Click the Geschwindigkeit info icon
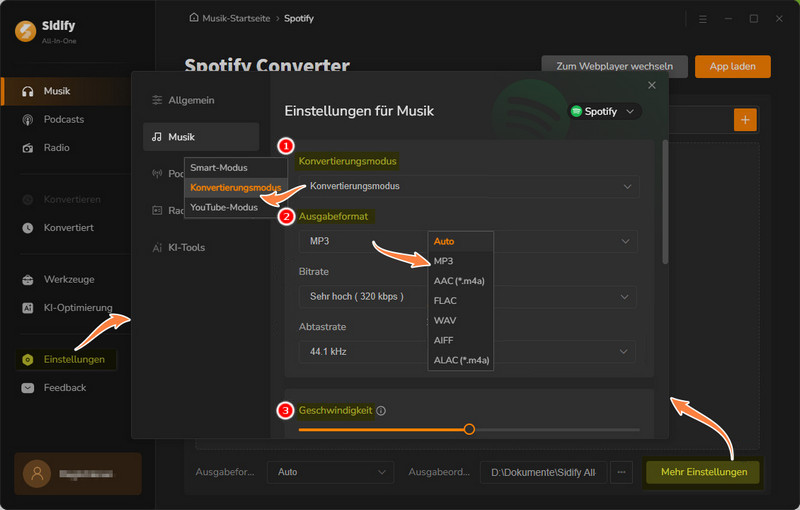Image resolution: width=800 pixels, height=510 pixels. (381, 411)
